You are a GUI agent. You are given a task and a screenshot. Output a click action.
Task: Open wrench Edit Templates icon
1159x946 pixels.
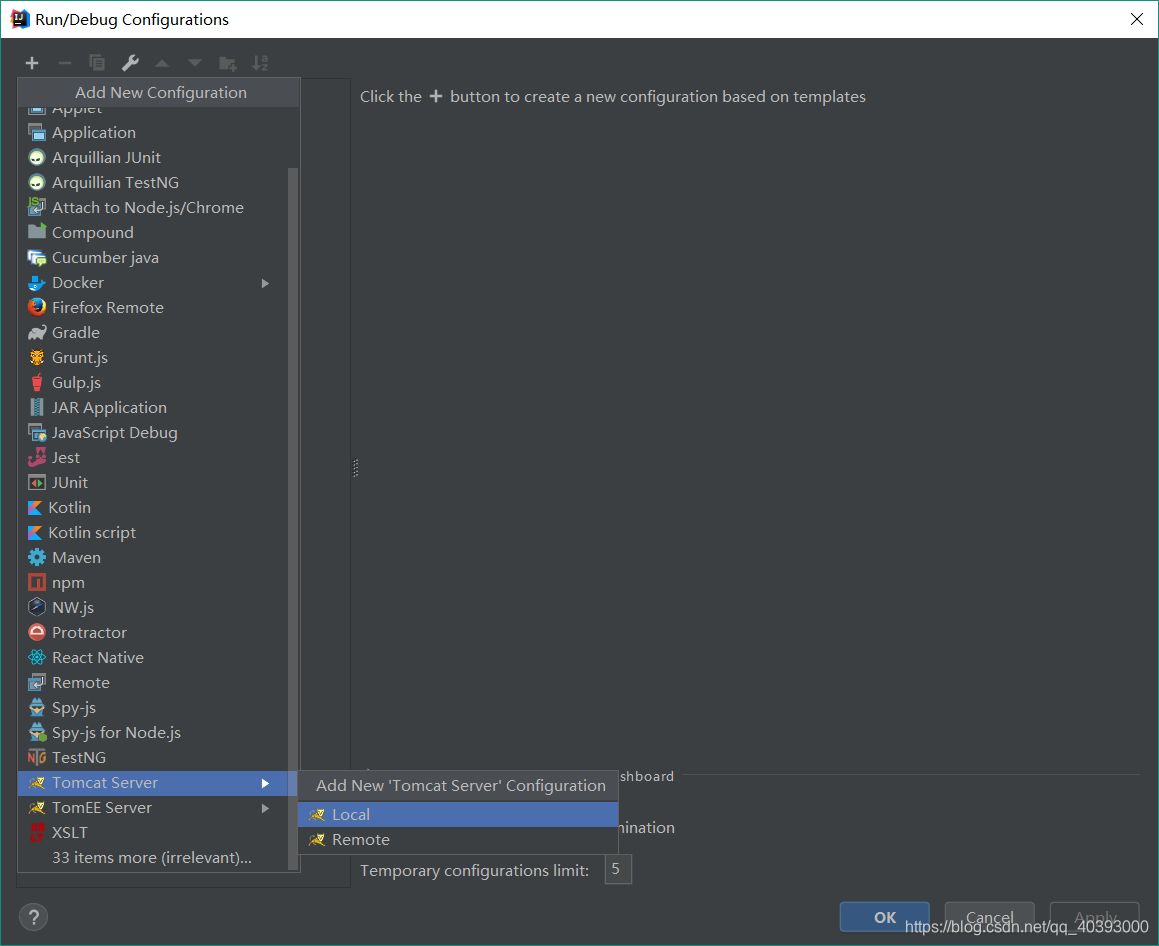tap(130, 64)
